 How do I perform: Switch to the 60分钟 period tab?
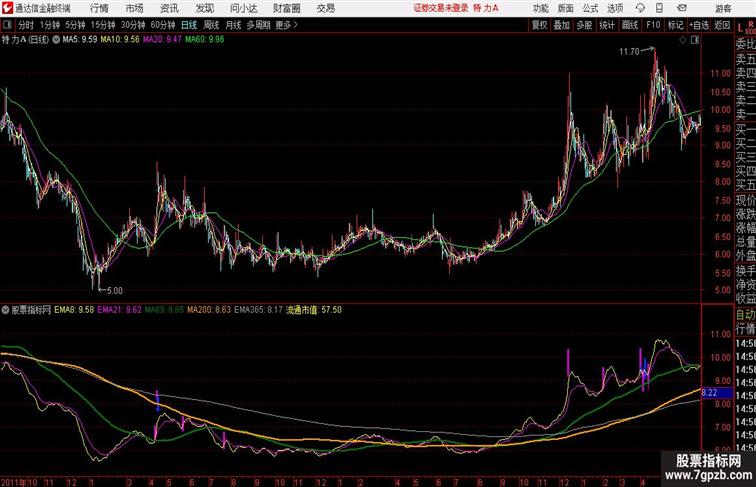coord(163,25)
